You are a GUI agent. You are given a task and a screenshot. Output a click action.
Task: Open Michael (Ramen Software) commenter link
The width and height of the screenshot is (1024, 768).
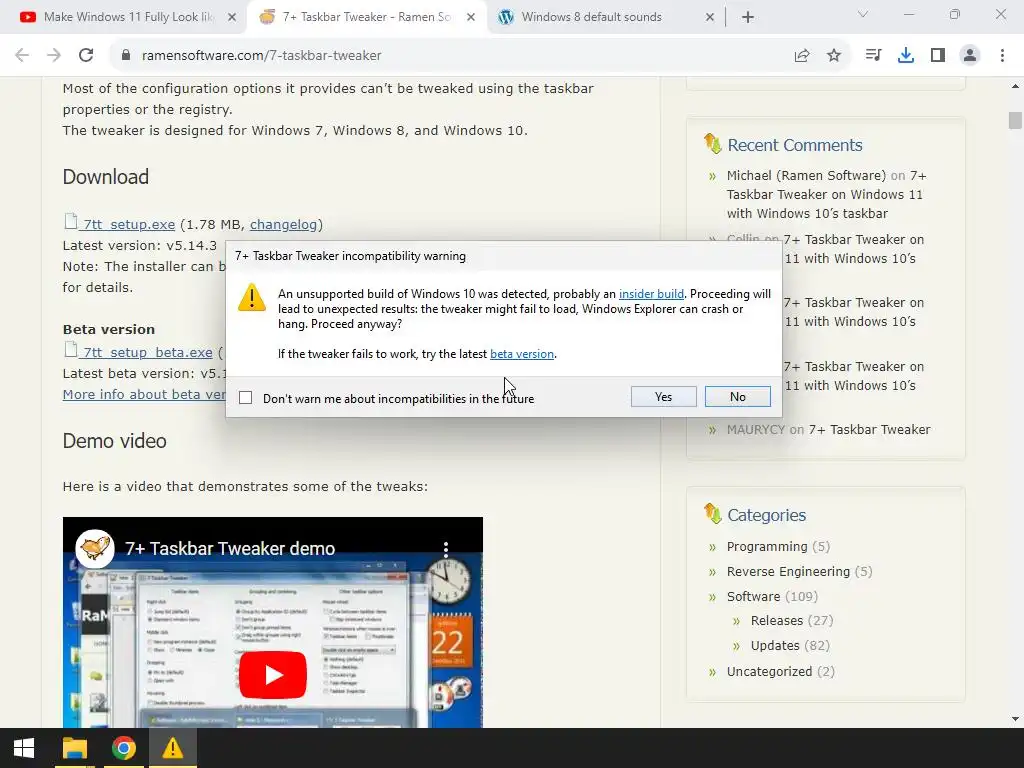pyautogui.click(x=806, y=175)
